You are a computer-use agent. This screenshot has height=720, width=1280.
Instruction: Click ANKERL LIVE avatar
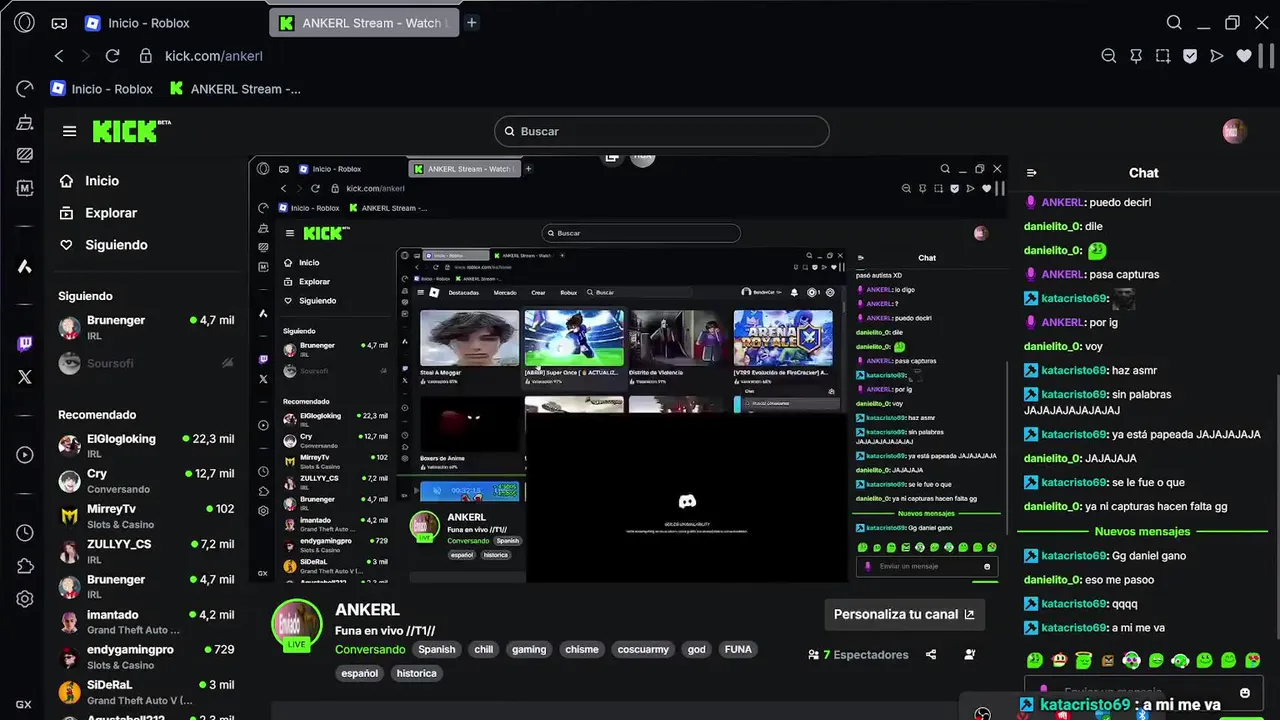pos(296,626)
